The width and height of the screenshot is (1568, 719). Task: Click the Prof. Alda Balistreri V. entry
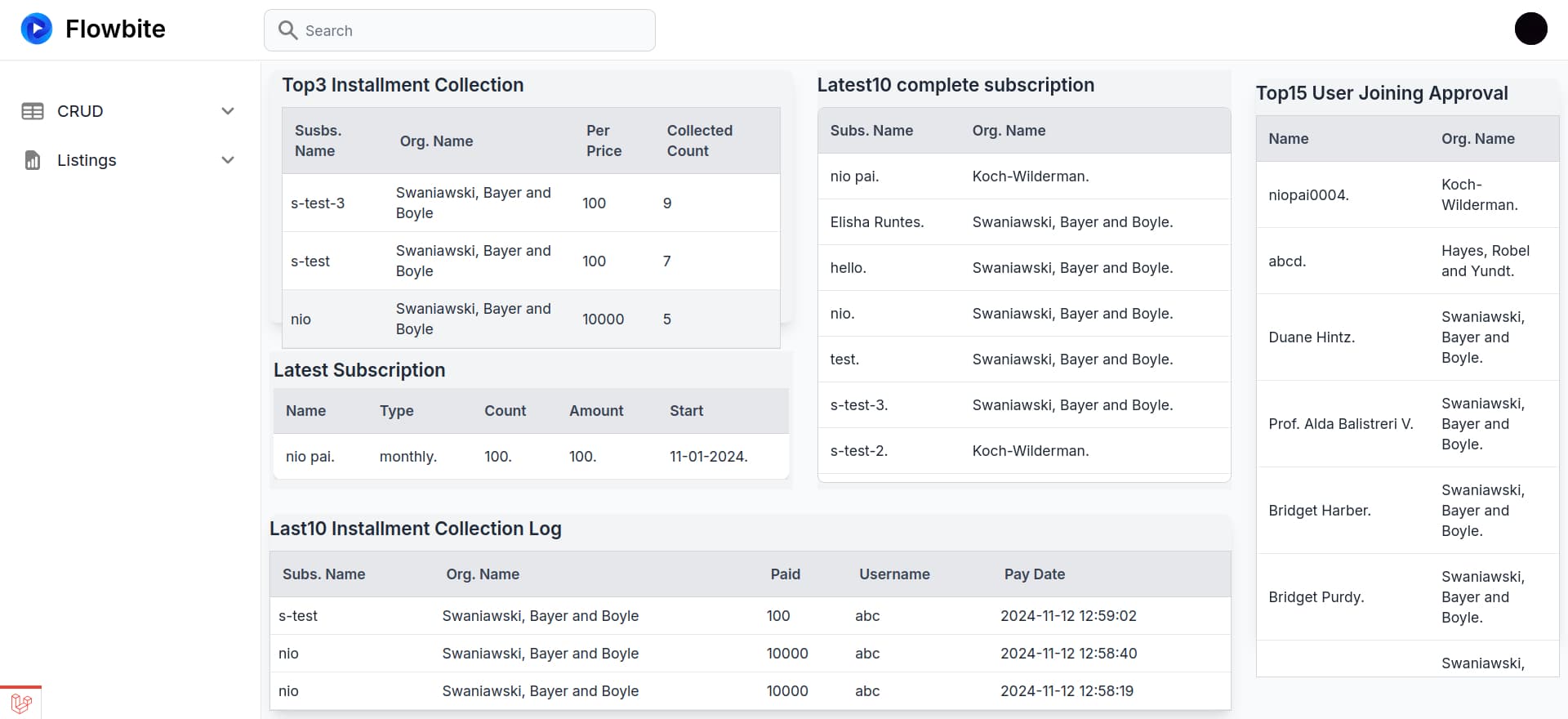[x=1340, y=424]
